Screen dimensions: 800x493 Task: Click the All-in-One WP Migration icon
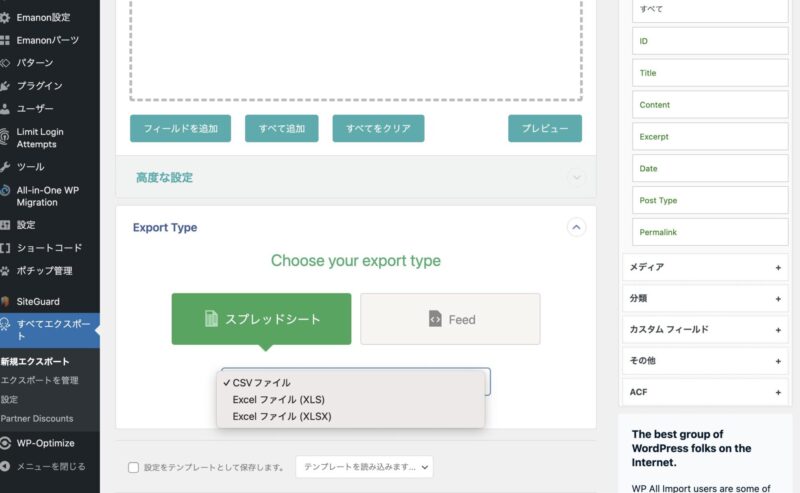5,190
